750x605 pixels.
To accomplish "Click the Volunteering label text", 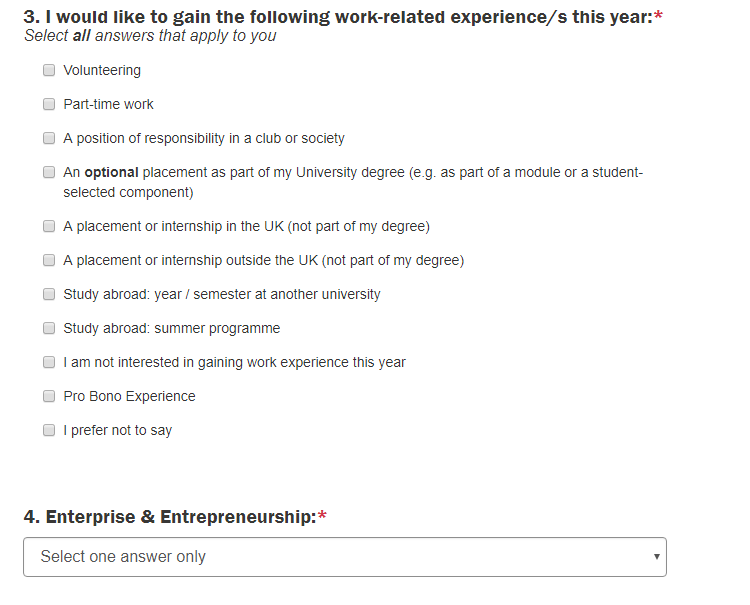I will 102,70.
